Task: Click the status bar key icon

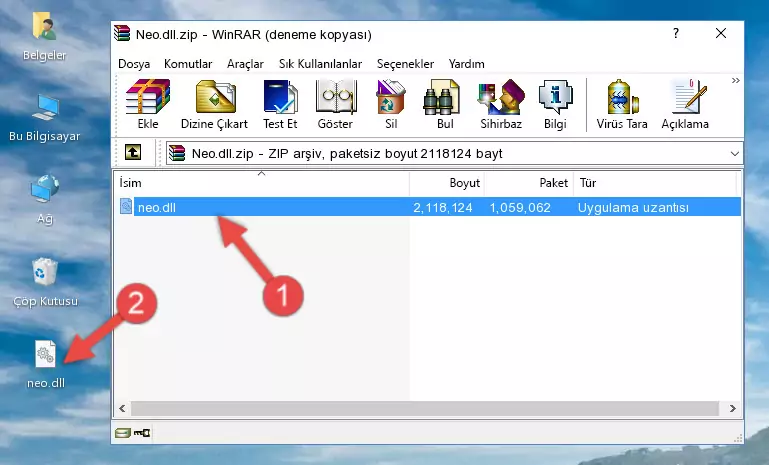Action: 142,433
